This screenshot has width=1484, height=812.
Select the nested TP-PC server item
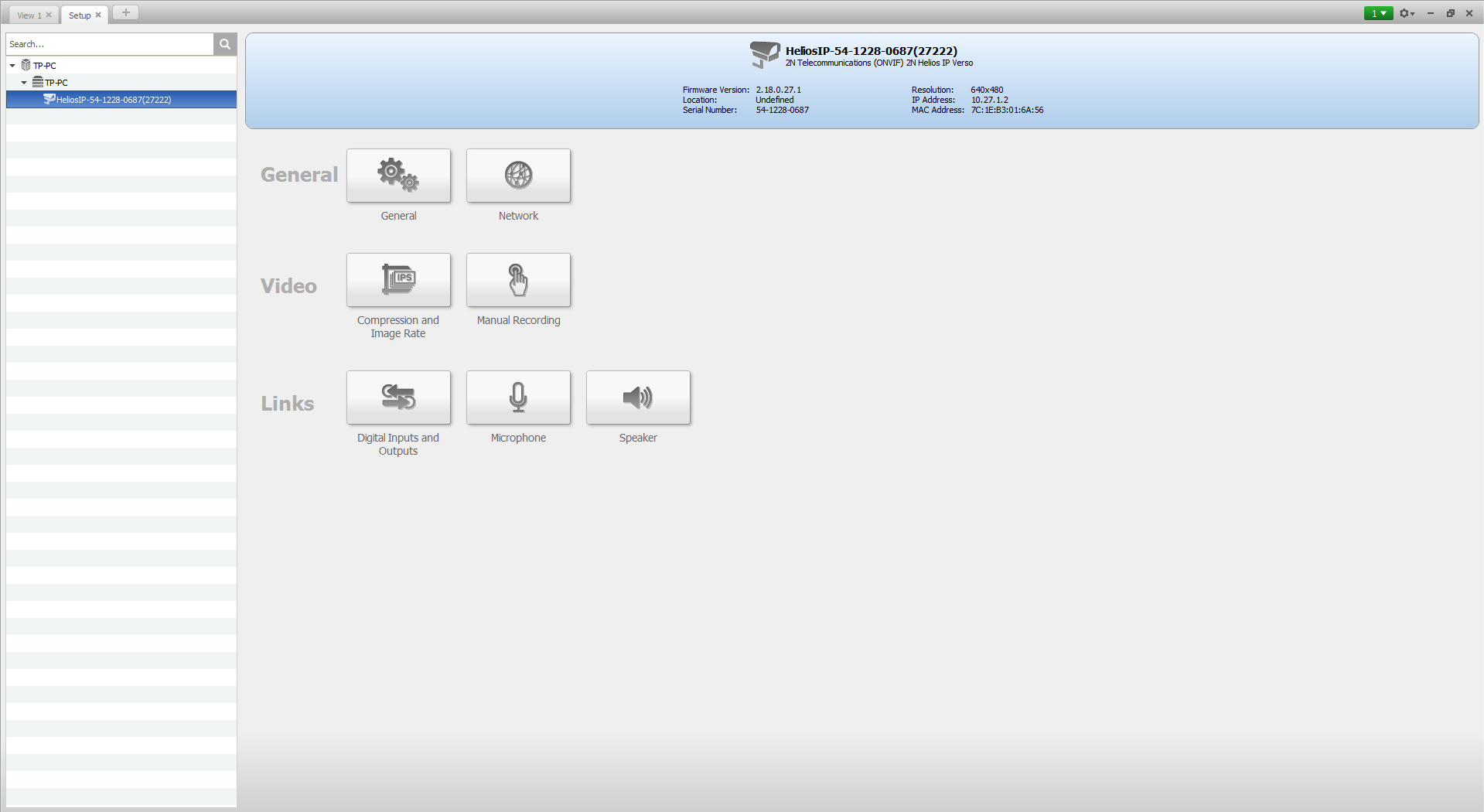tap(56, 83)
